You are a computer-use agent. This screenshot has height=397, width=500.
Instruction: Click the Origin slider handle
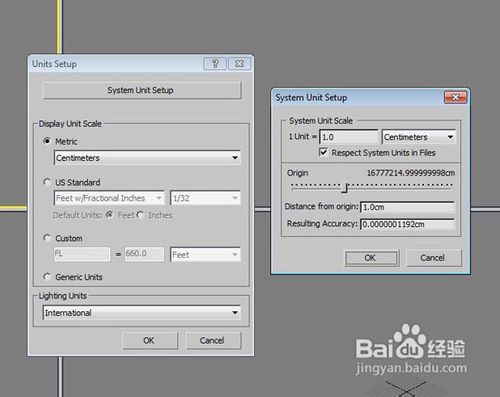coord(345,188)
